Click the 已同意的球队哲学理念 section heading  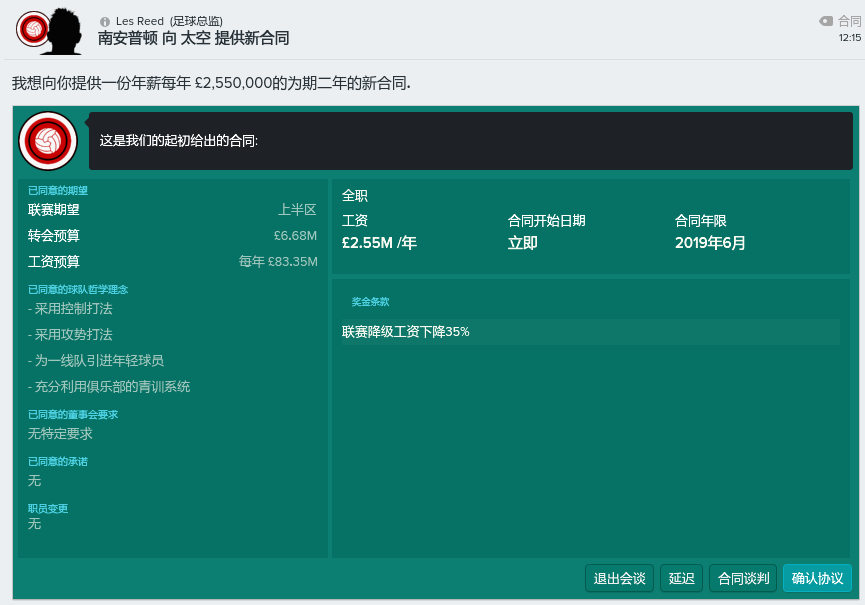click(78, 289)
